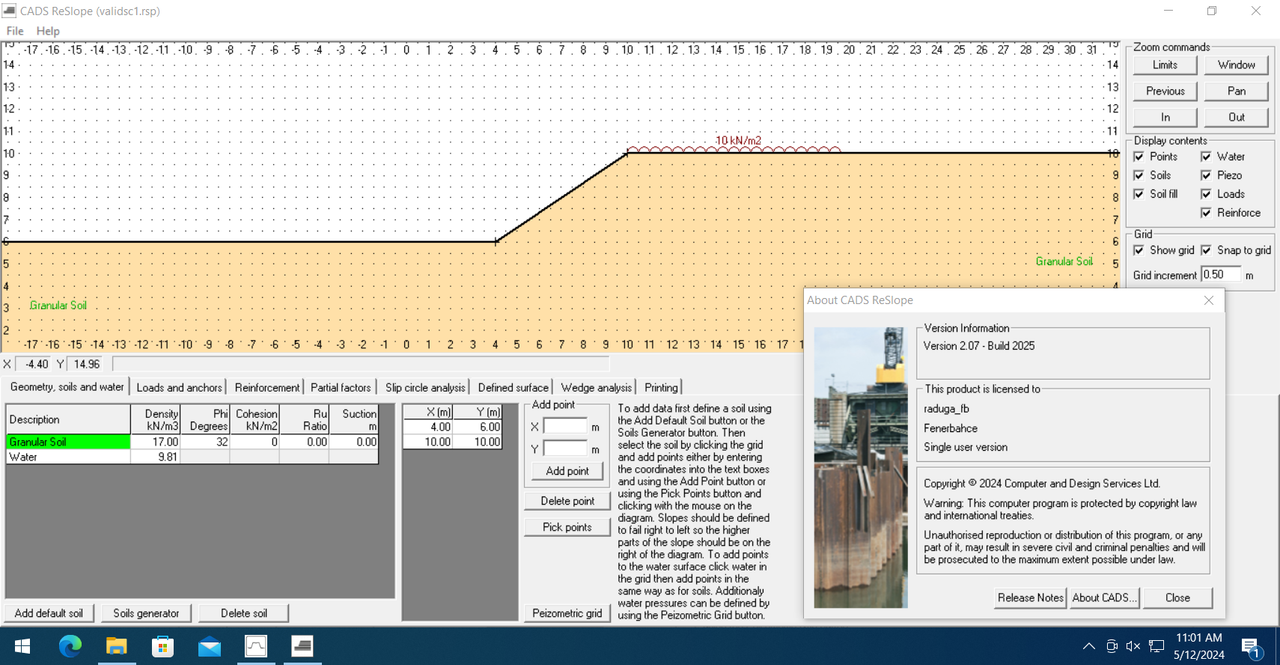Screen dimensions: 1280x665
Task: Toggle the Points display checkbox
Action: pyautogui.click(x=1139, y=157)
